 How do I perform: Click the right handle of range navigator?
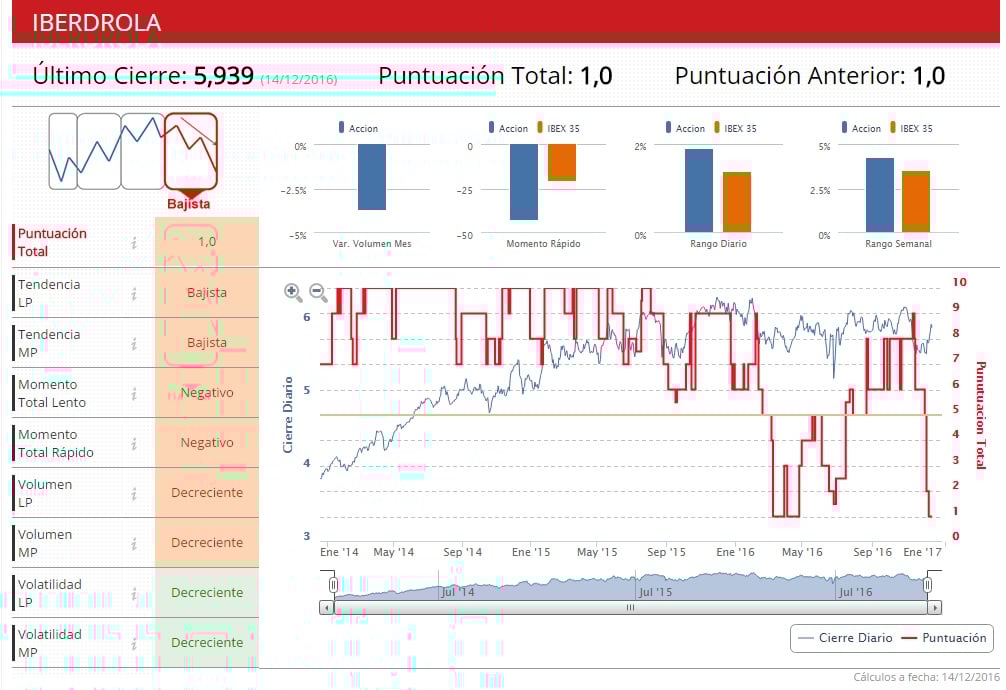927,585
